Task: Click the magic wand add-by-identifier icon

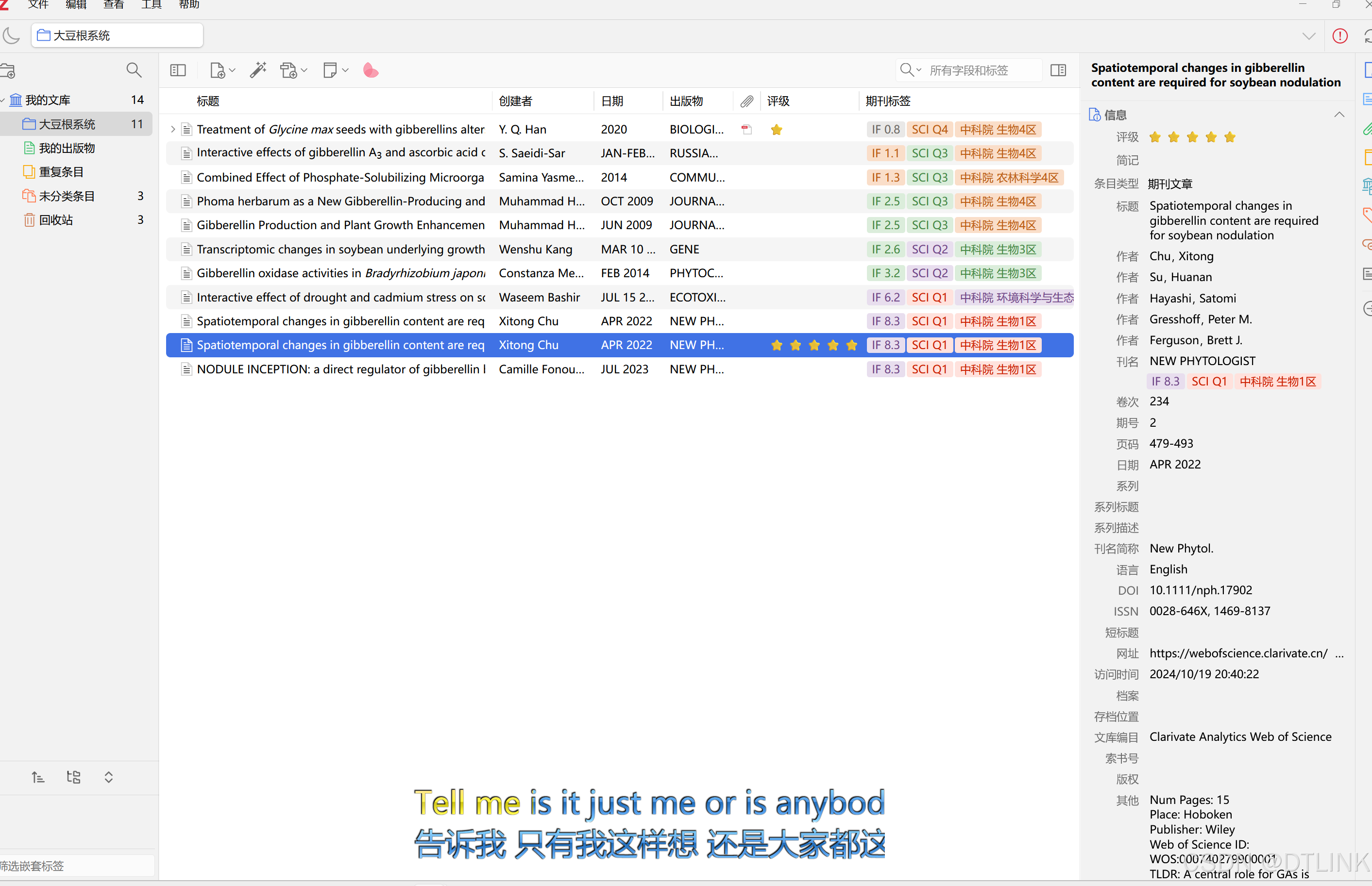Action: 258,70
